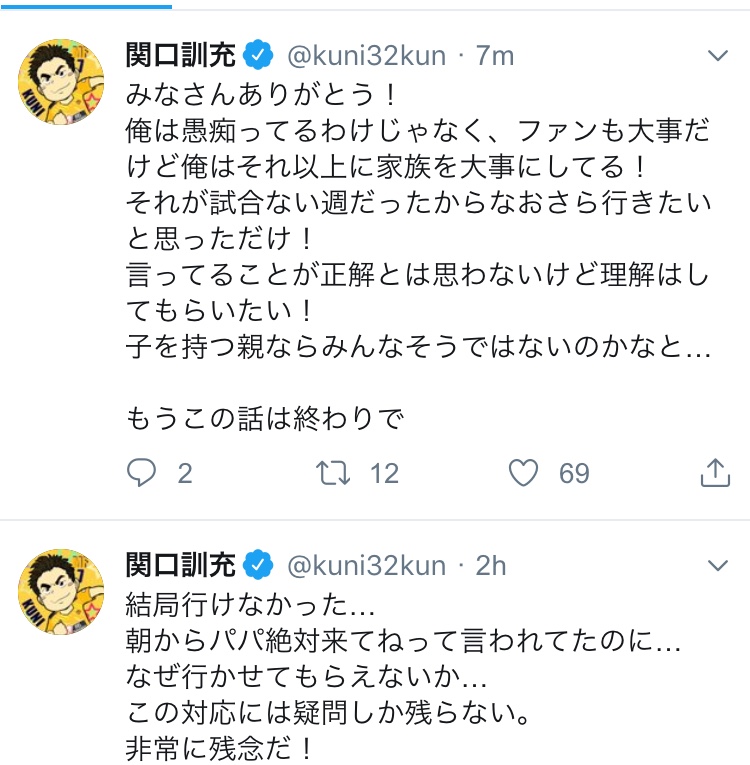Like the first tweet with the heart icon

coord(523,472)
